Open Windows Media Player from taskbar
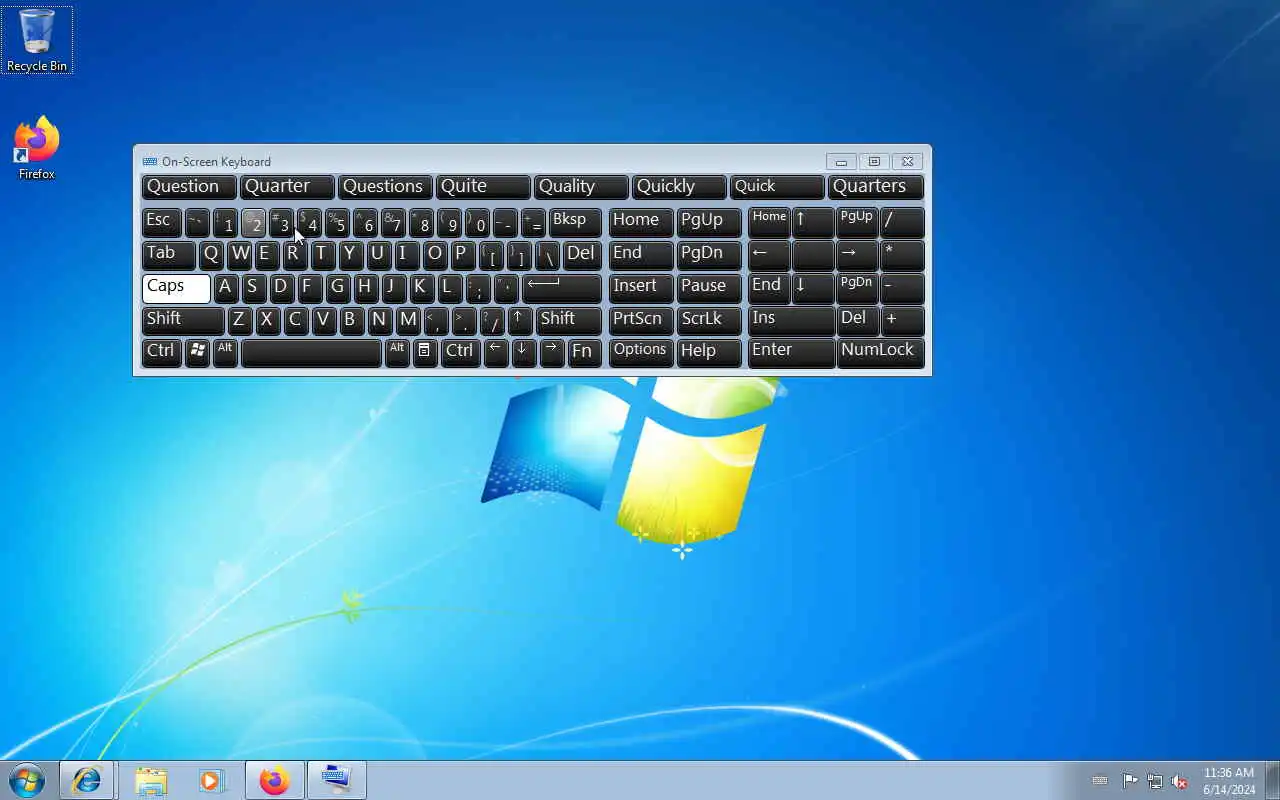Screen dimensions: 1280x800 [211, 780]
